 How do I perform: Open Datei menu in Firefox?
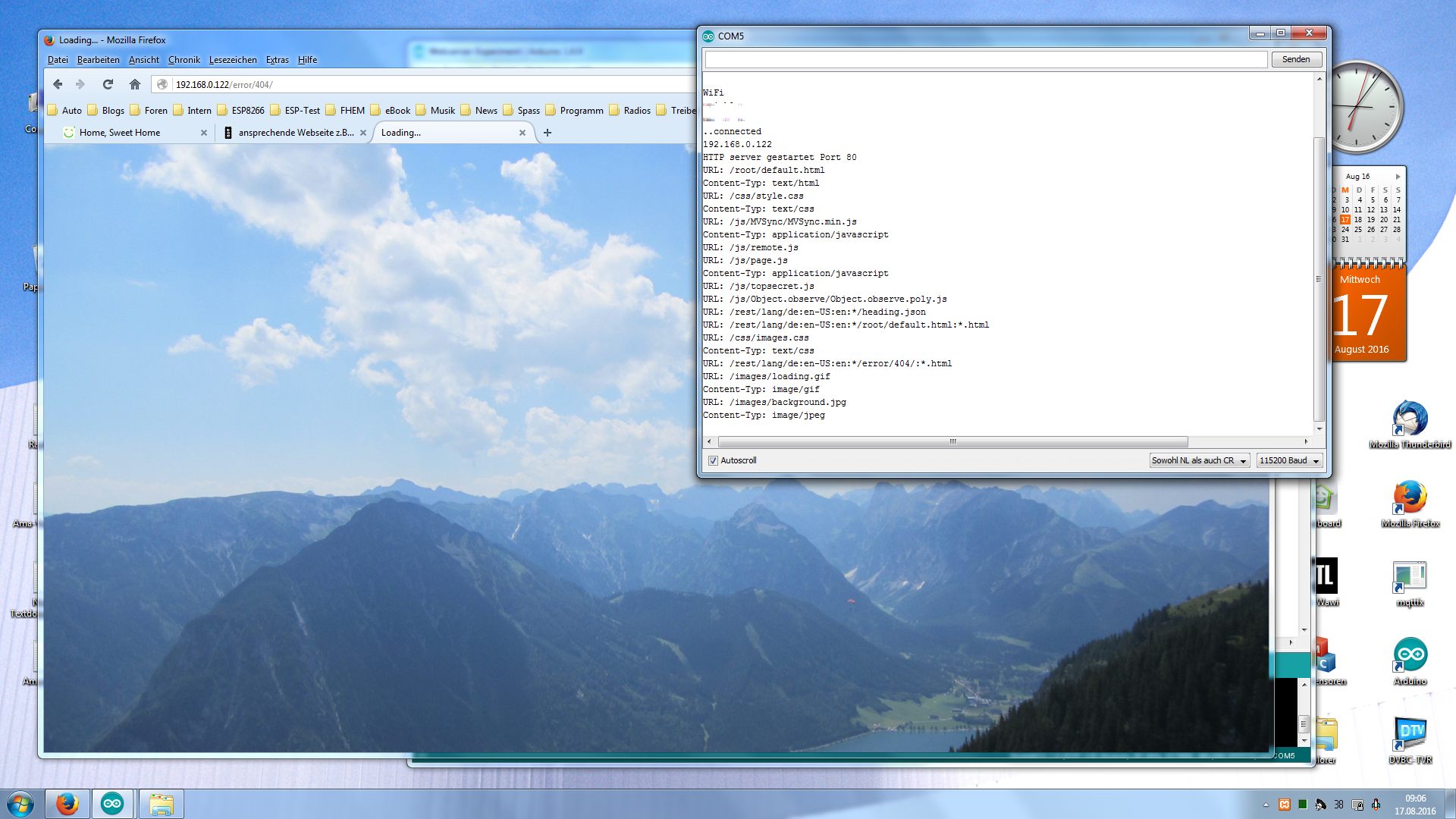tap(58, 60)
